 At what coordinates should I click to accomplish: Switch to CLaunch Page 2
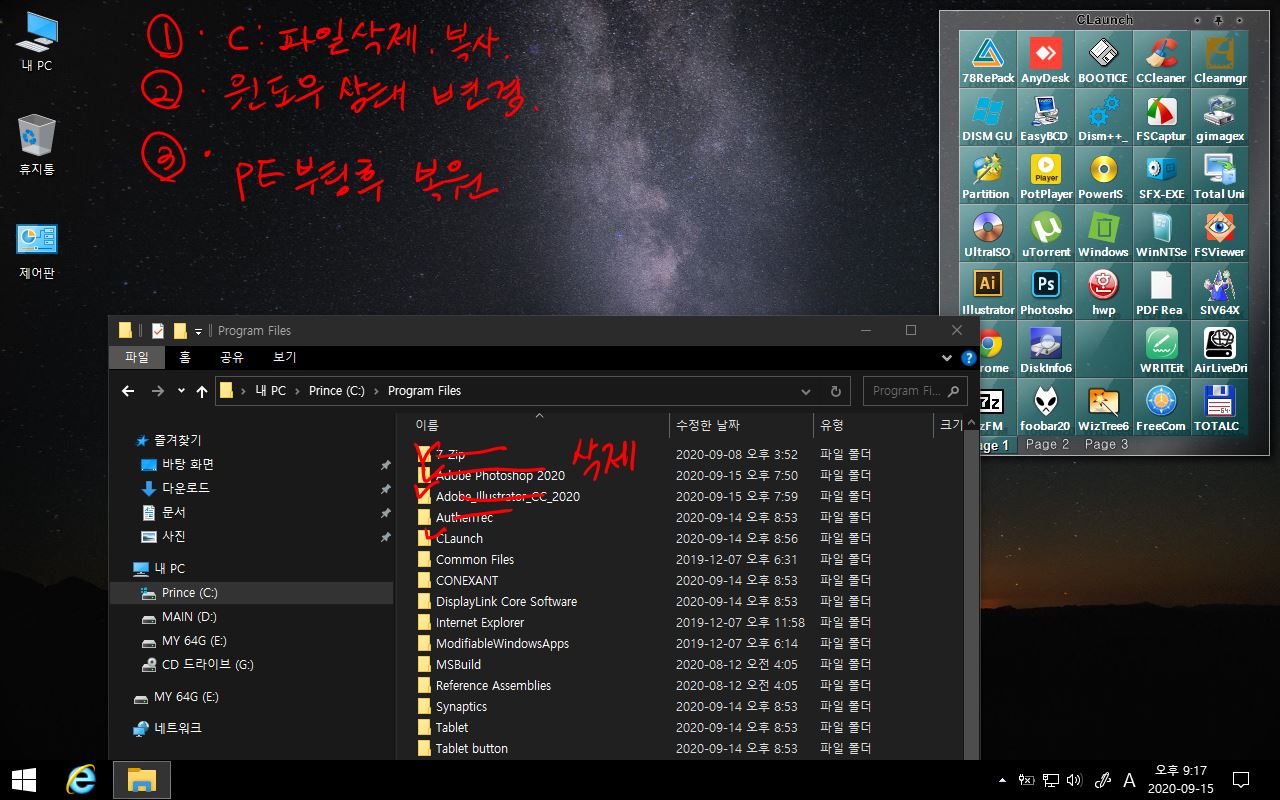(x=1047, y=445)
